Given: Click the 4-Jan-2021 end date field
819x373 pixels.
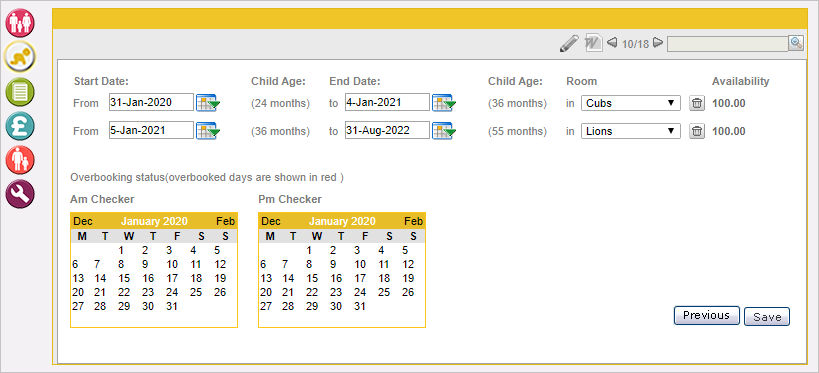Looking at the screenshot, I should coord(387,102).
